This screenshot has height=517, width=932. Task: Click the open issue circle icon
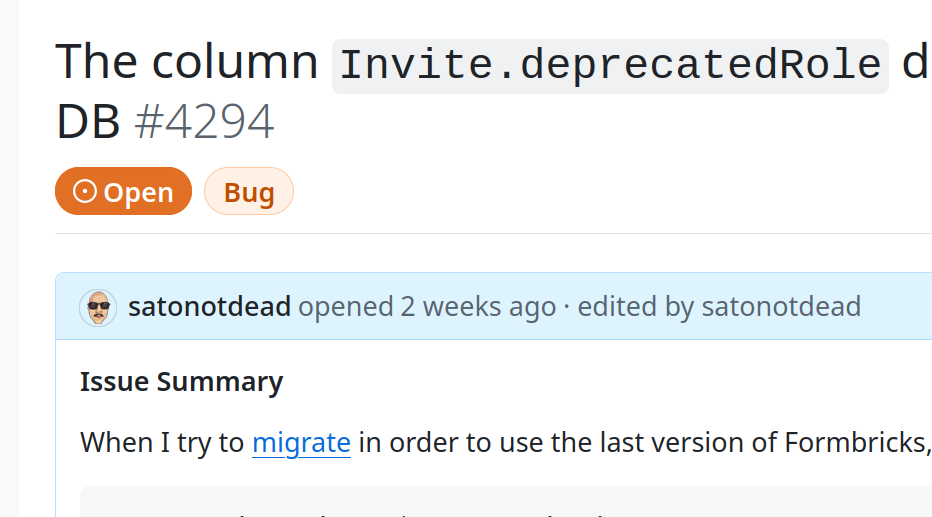point(85,192)
